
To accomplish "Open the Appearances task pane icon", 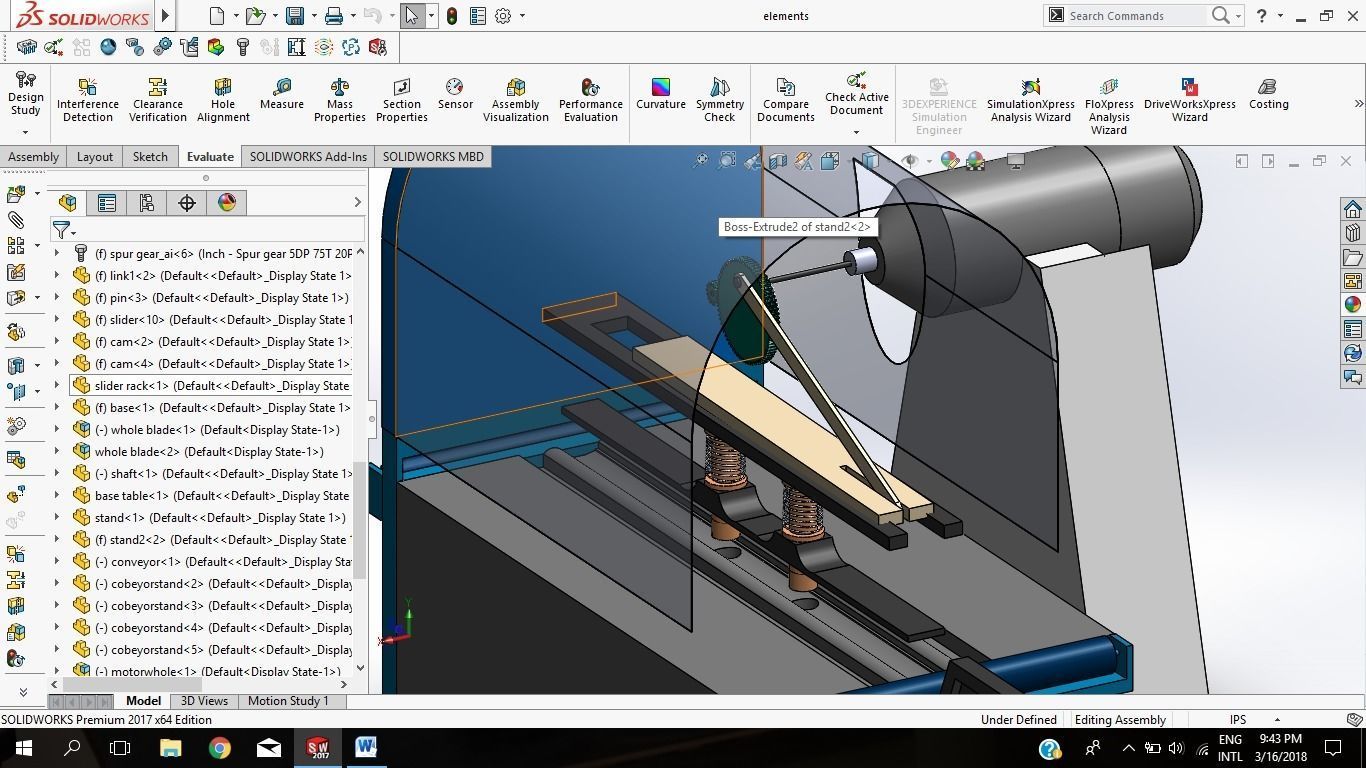I will 1353,305.
